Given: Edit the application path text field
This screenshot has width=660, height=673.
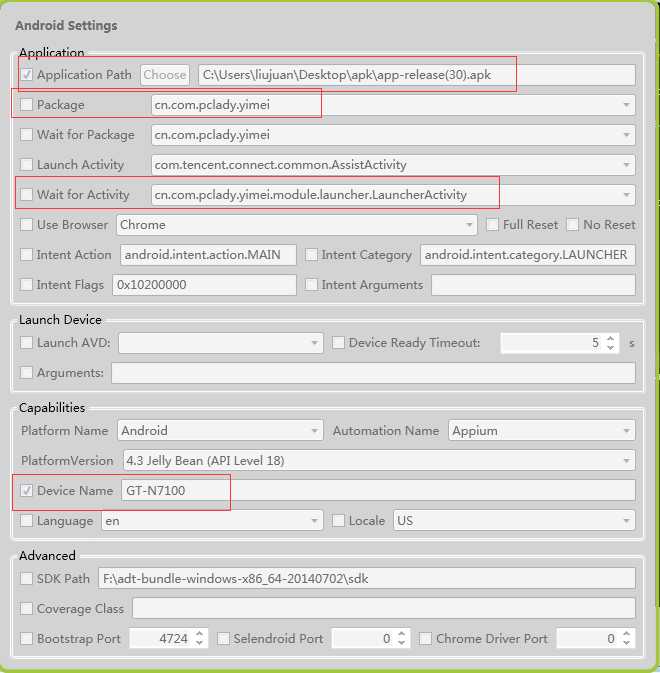Looking at the screenshot, I should coord(416,75).
